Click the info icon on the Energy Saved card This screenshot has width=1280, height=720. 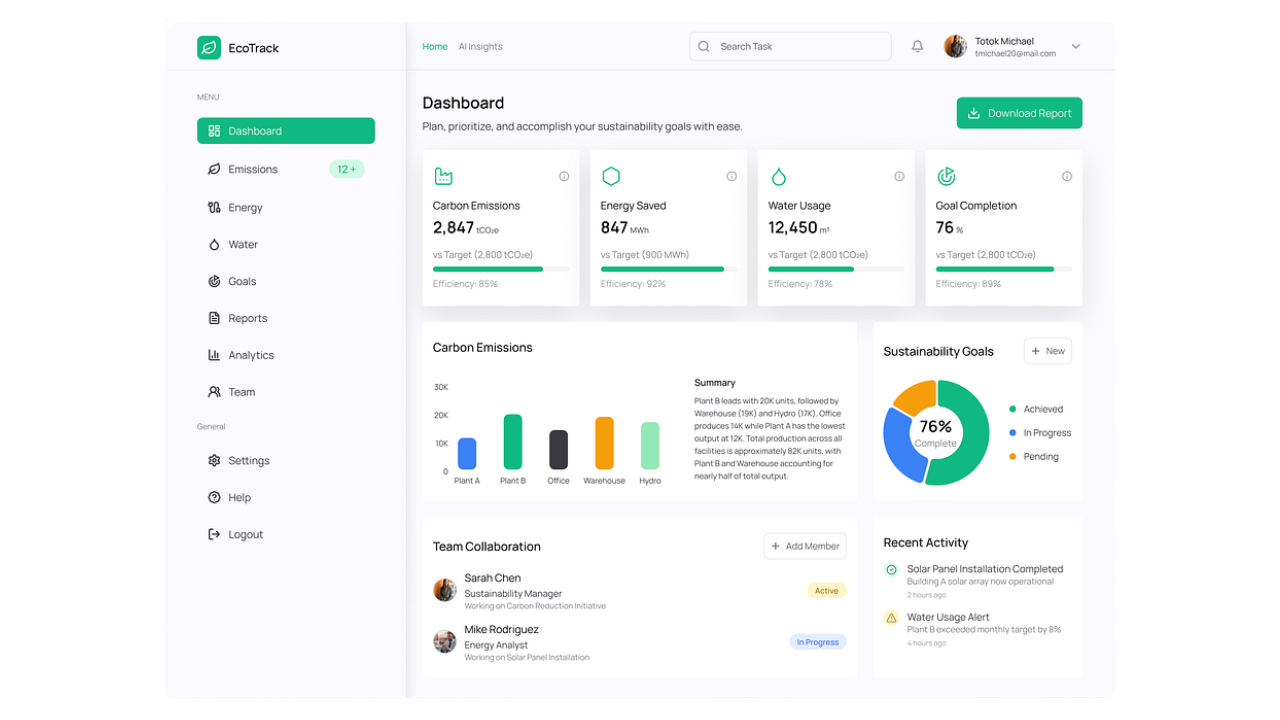tap(732, 176)
